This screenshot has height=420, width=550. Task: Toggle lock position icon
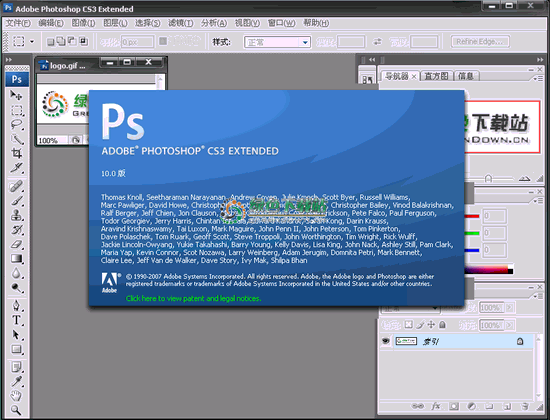click(x=431, y=325)
